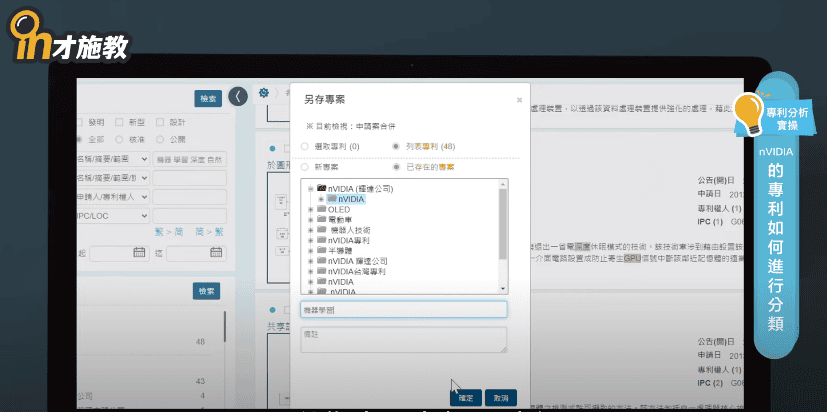Viewport: 827px width, 412px height.
Task: Open settings gear icon
Action: [263, 93]
